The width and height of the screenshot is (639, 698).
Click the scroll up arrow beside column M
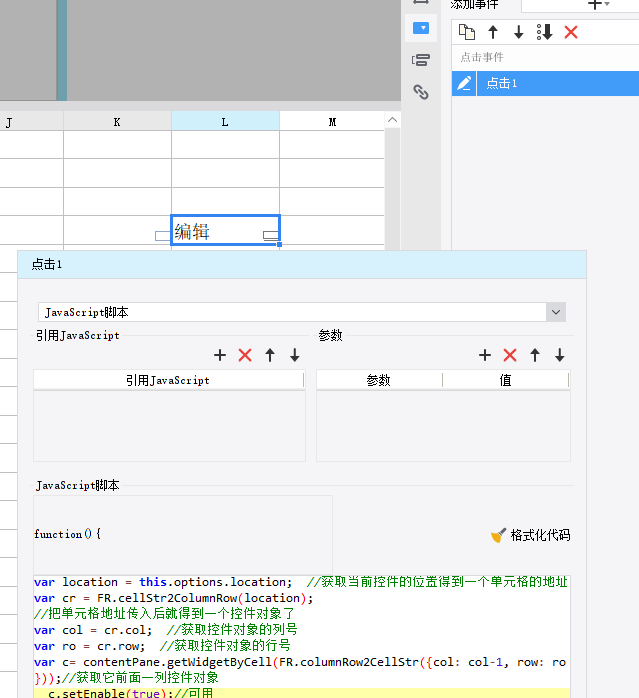[392, 120]
